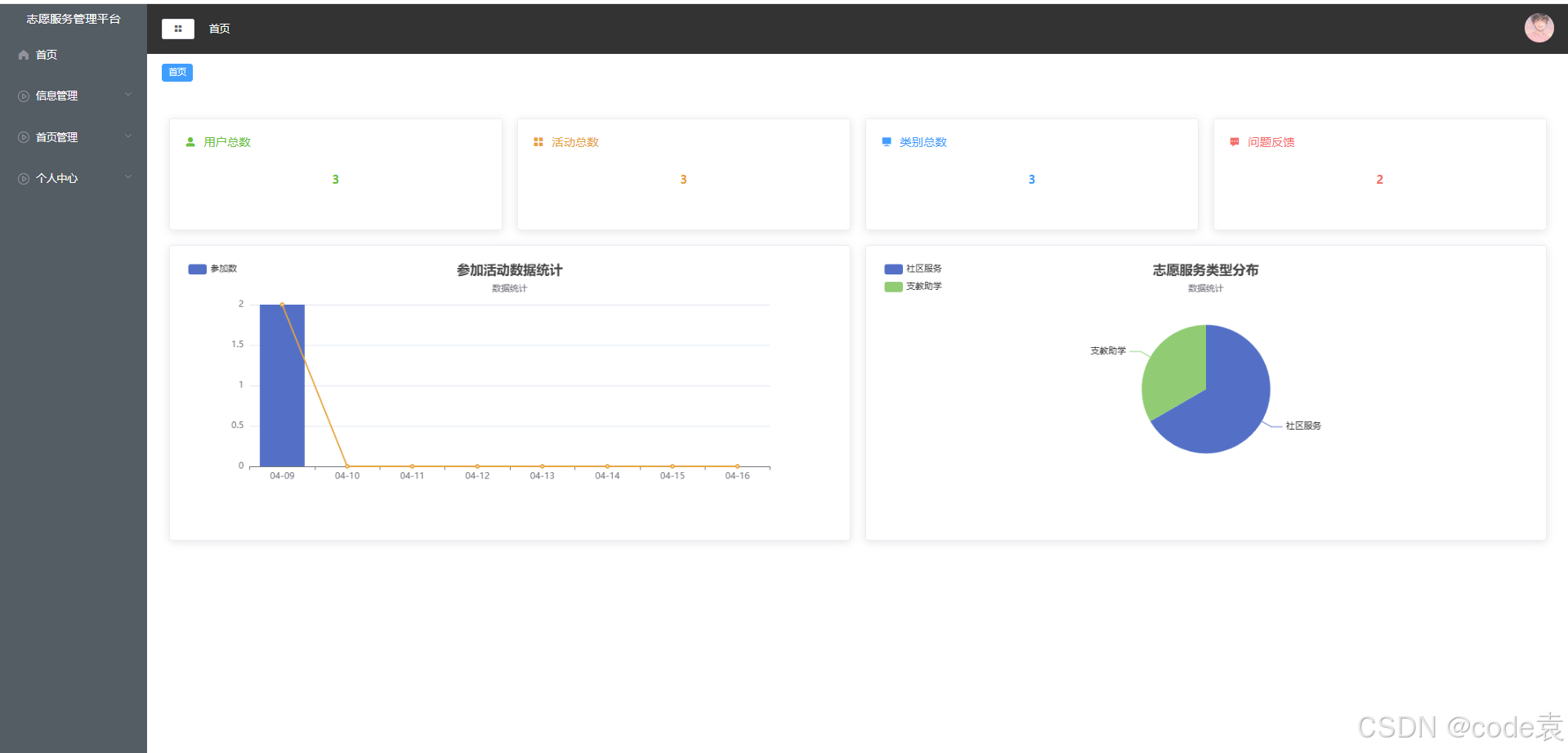This screenshot has height=753, width=1568.
Task: Open the 信息管理 sidebar menu
Action: pos(74,96)
